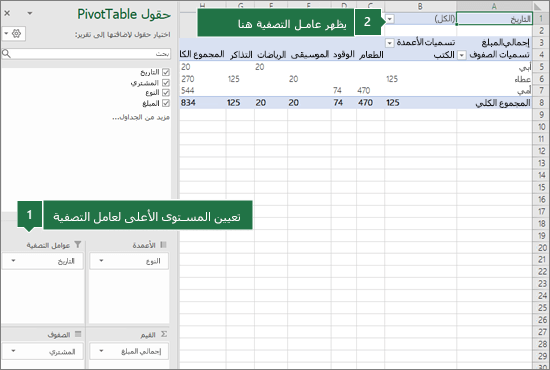Open the النوع column field dropdown
This screenshot has height=370, width=550.
click(x=101, y=261)
